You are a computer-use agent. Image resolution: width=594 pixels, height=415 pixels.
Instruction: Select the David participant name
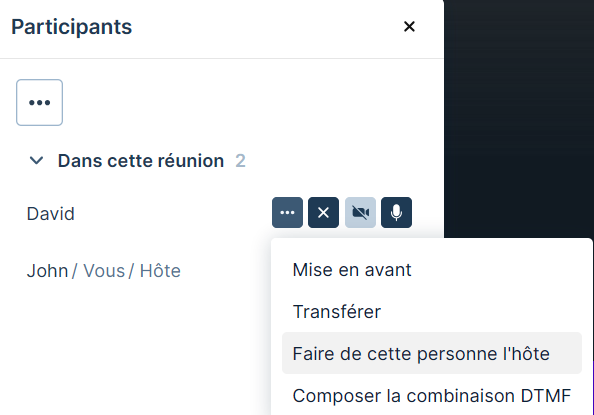(x=51, y=214)
